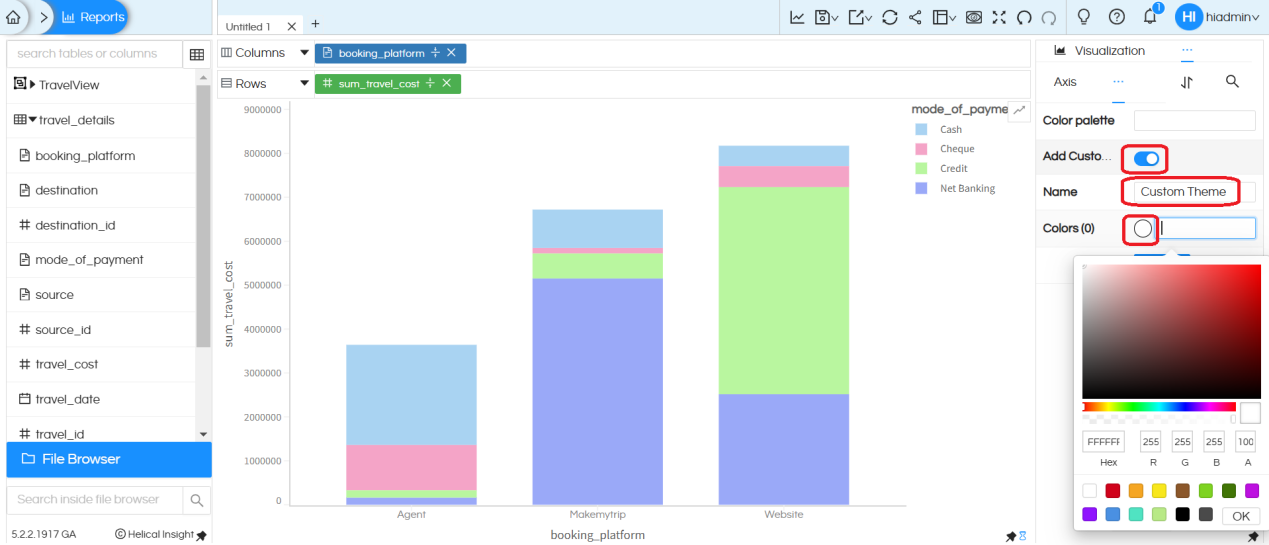Open the layout panel icon dropdown
The width and height of the screenshot is (1269, 545).
[x=944, y=17]
